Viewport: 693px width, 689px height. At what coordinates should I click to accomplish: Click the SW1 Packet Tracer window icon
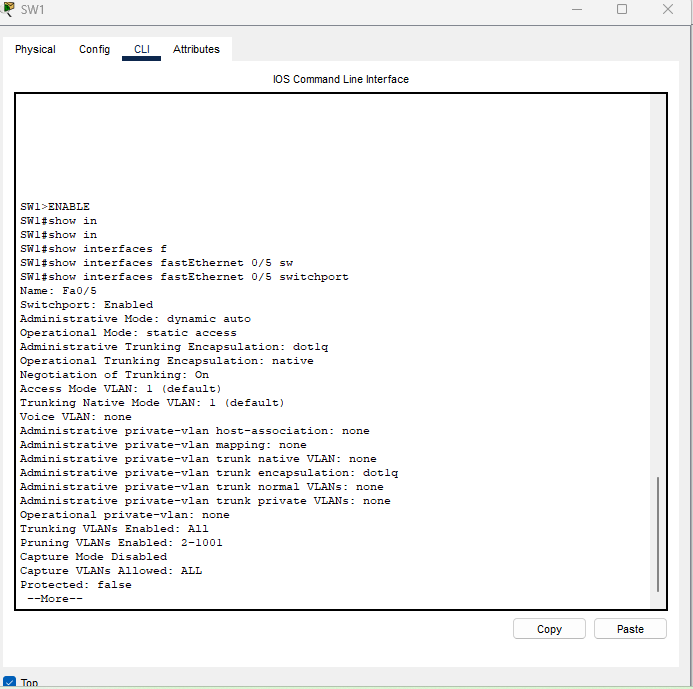[9, 9]
